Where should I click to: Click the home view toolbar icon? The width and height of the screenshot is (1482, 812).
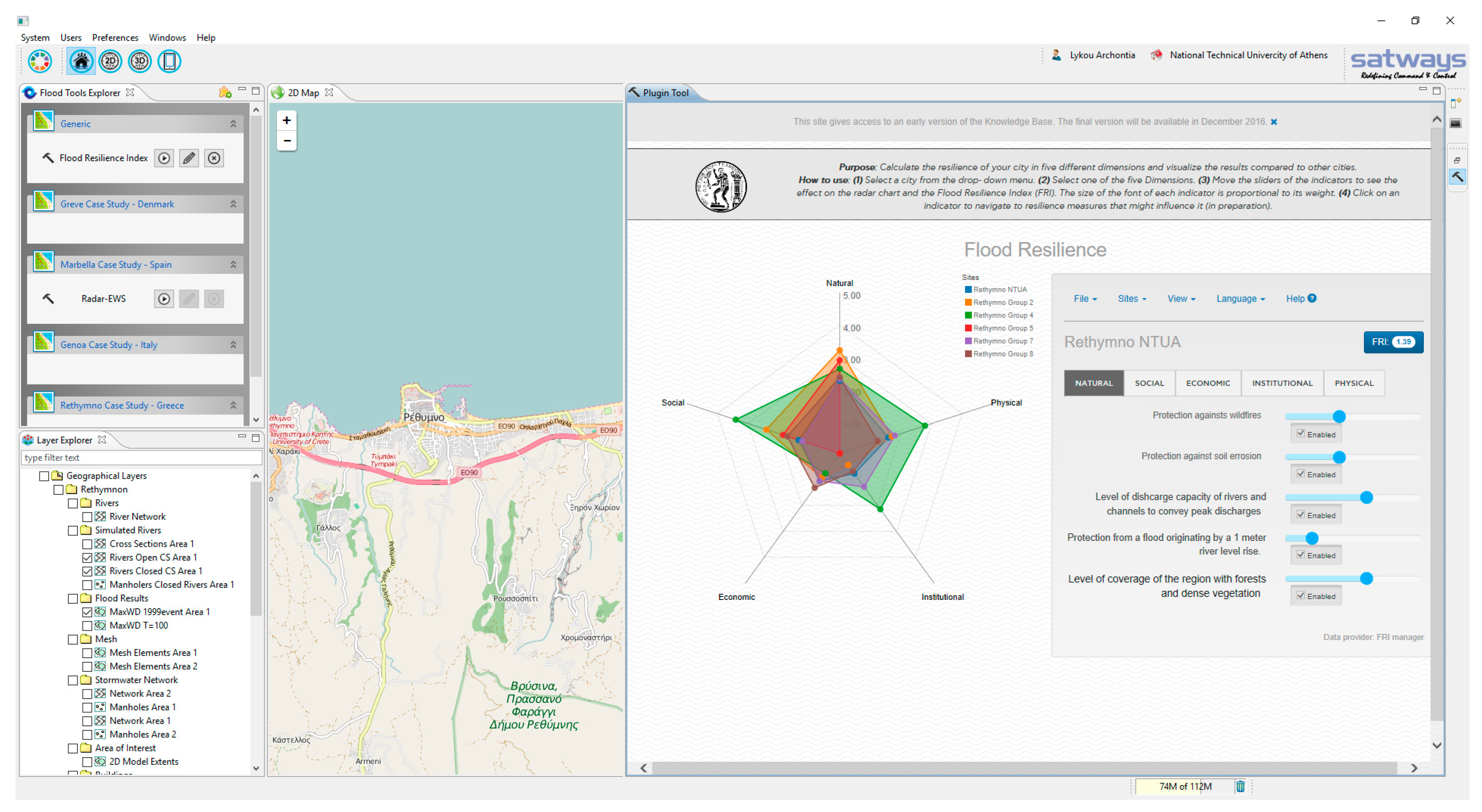coord(80,61)
